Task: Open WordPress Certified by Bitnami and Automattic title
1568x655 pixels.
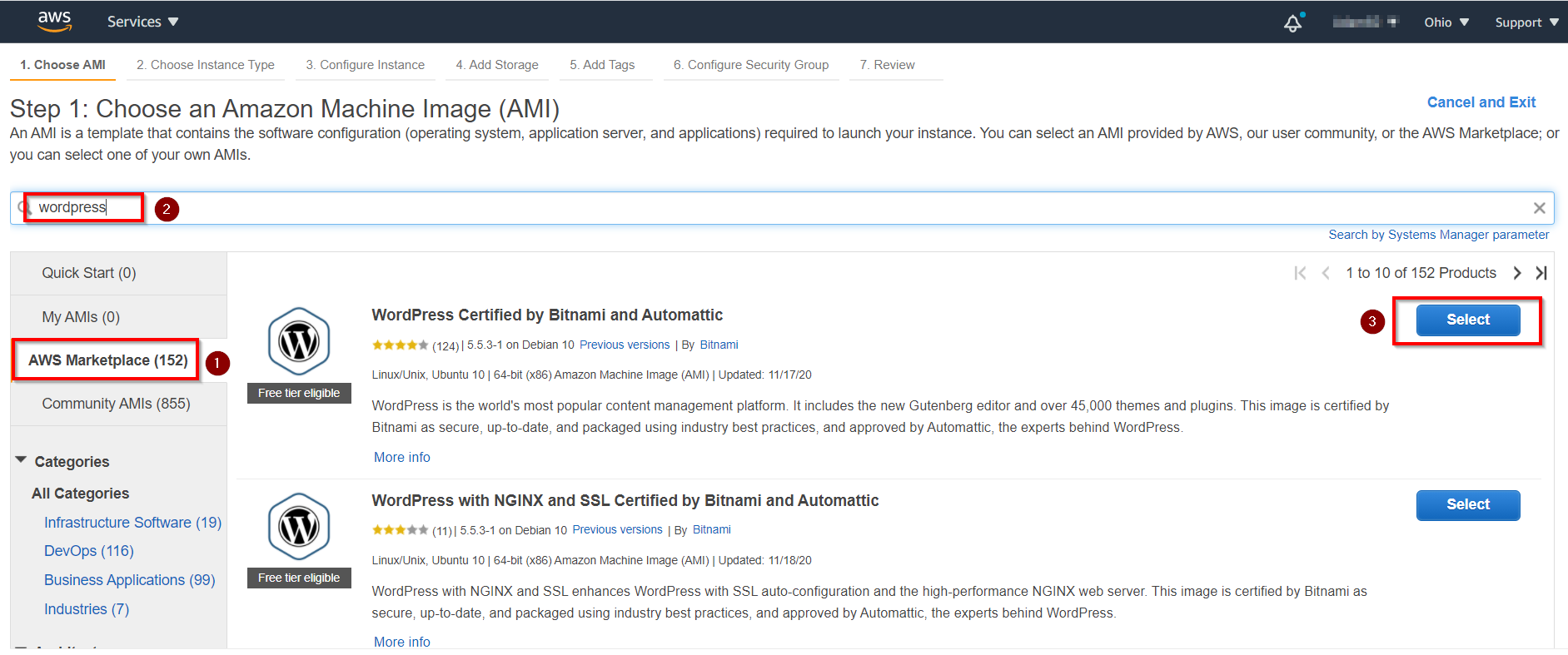Action: point(547,315)
